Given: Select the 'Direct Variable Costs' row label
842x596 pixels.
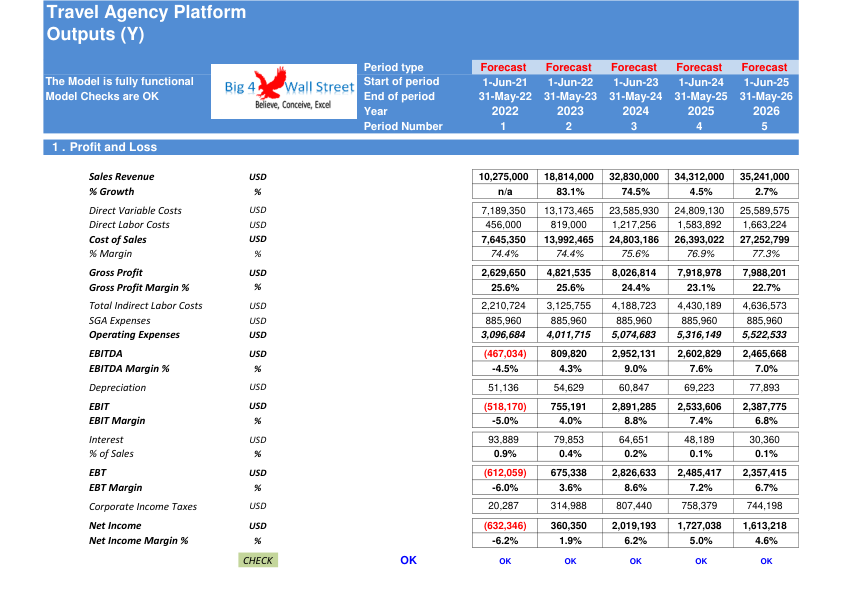Looking at the screenshot, I should point(135,210).
